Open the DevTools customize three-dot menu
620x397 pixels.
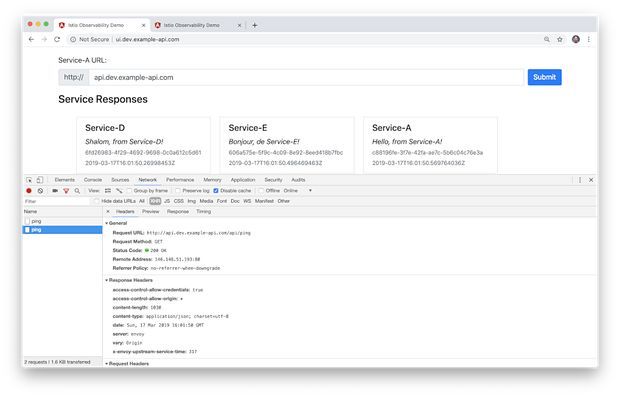580,180
